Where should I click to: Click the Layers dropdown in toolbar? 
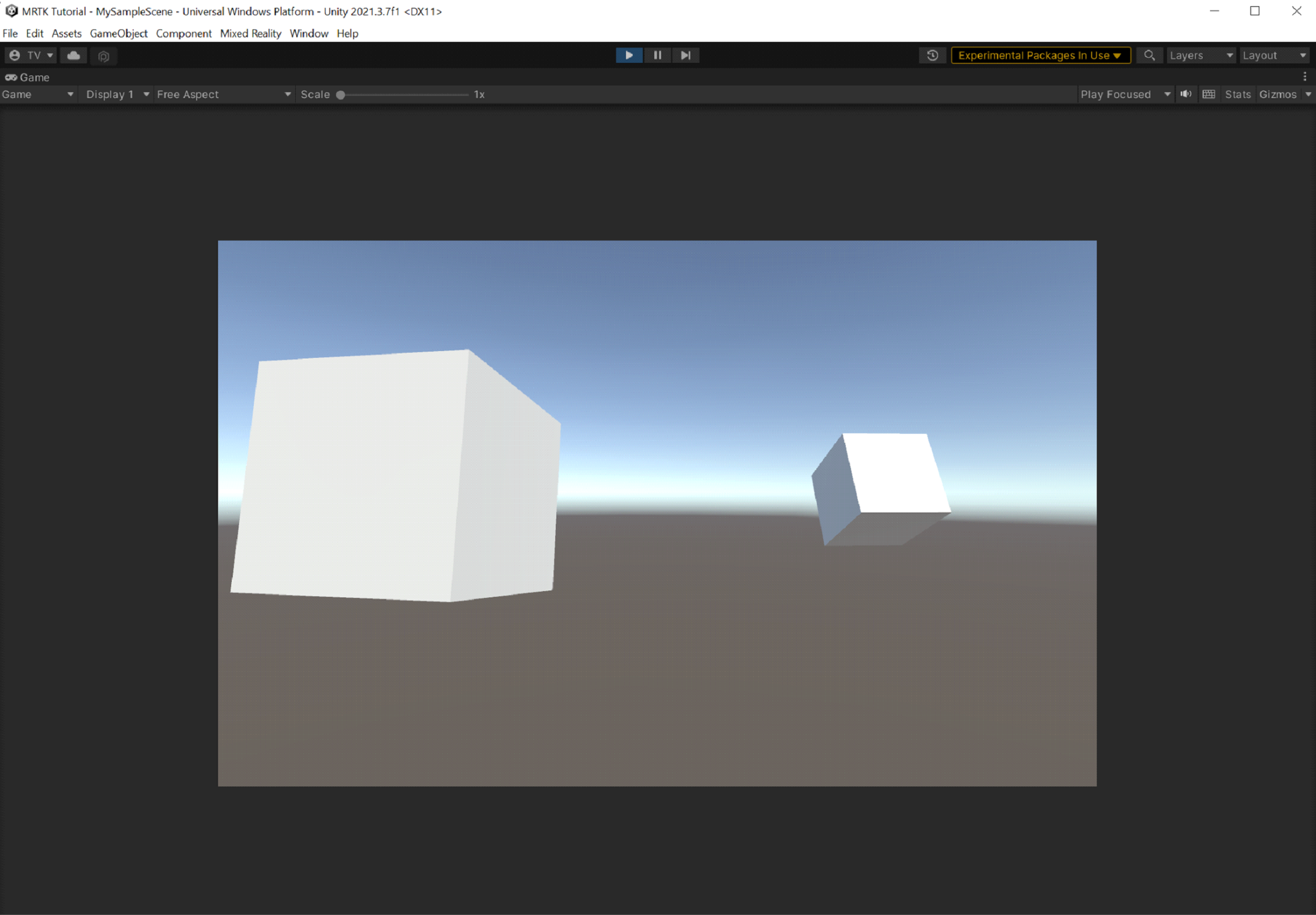(x=1199, y=54)
